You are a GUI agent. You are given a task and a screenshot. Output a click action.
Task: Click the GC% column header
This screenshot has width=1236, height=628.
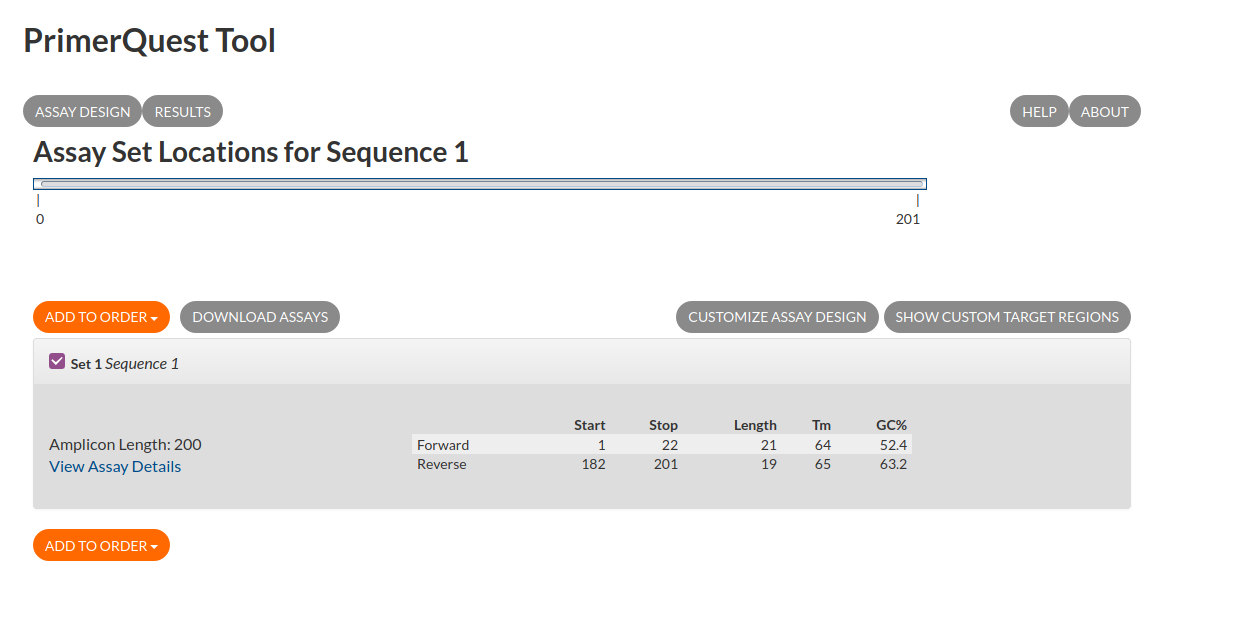tap(892, 425)
